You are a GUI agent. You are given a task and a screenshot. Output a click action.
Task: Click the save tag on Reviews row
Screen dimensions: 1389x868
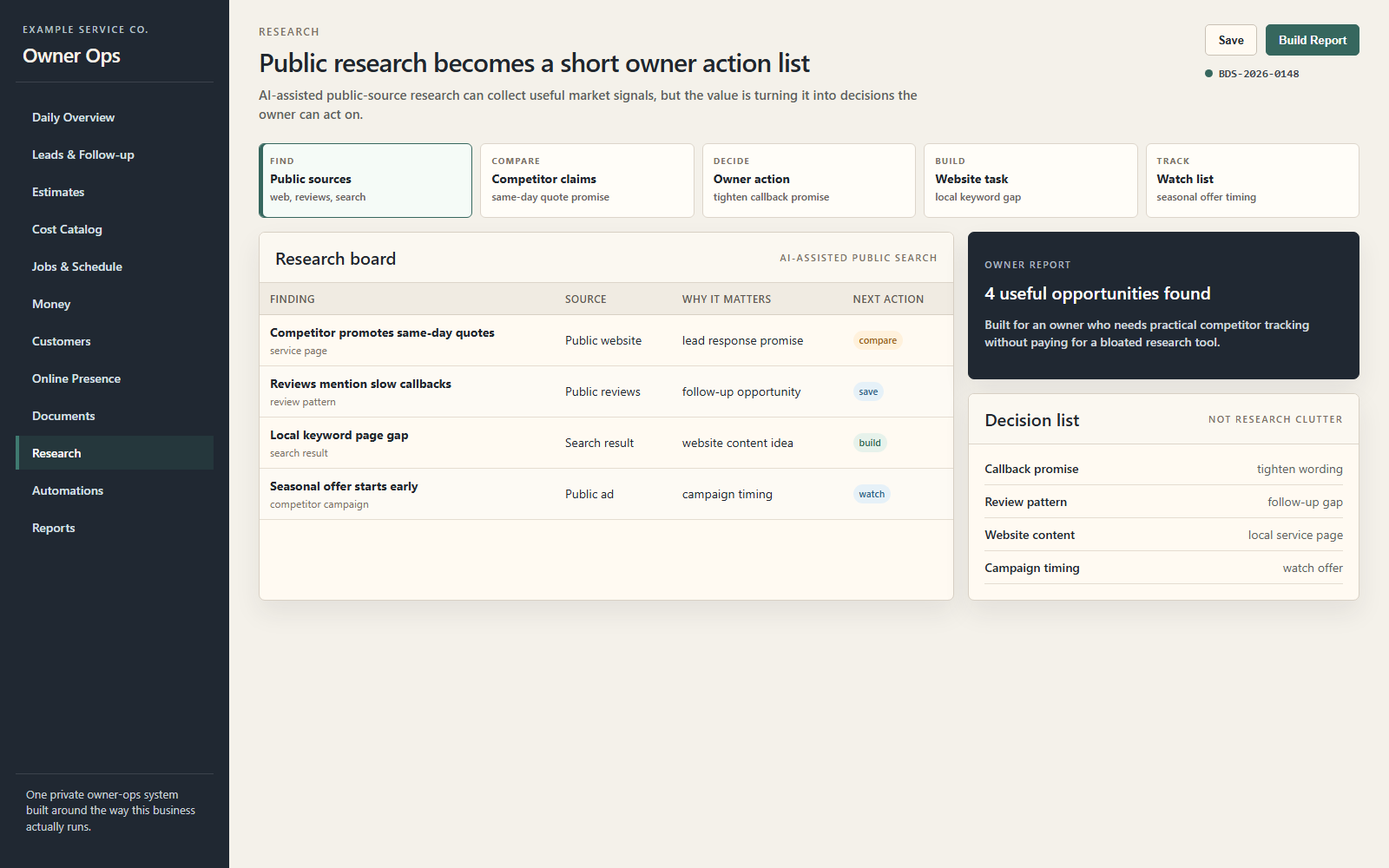pos(868,391)
